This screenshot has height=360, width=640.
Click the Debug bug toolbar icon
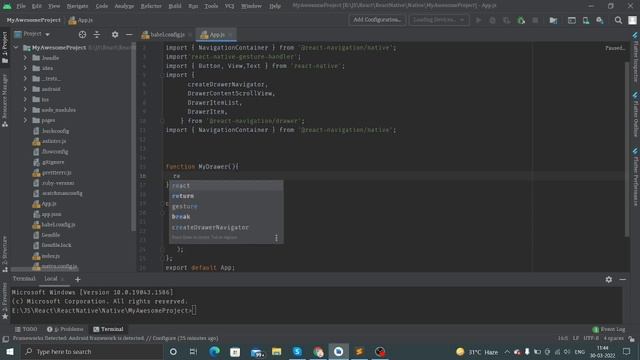pyautogui.click(x=493, y=20)
